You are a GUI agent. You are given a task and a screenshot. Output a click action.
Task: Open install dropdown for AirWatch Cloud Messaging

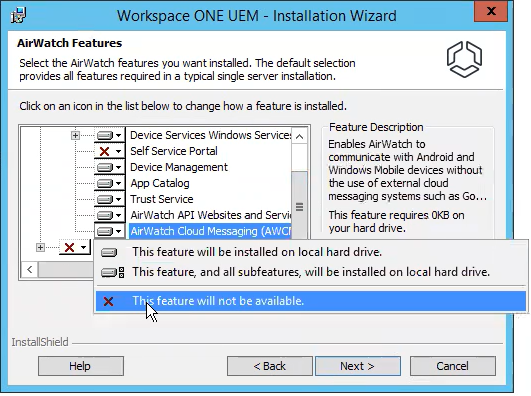[x=109, y=231]
